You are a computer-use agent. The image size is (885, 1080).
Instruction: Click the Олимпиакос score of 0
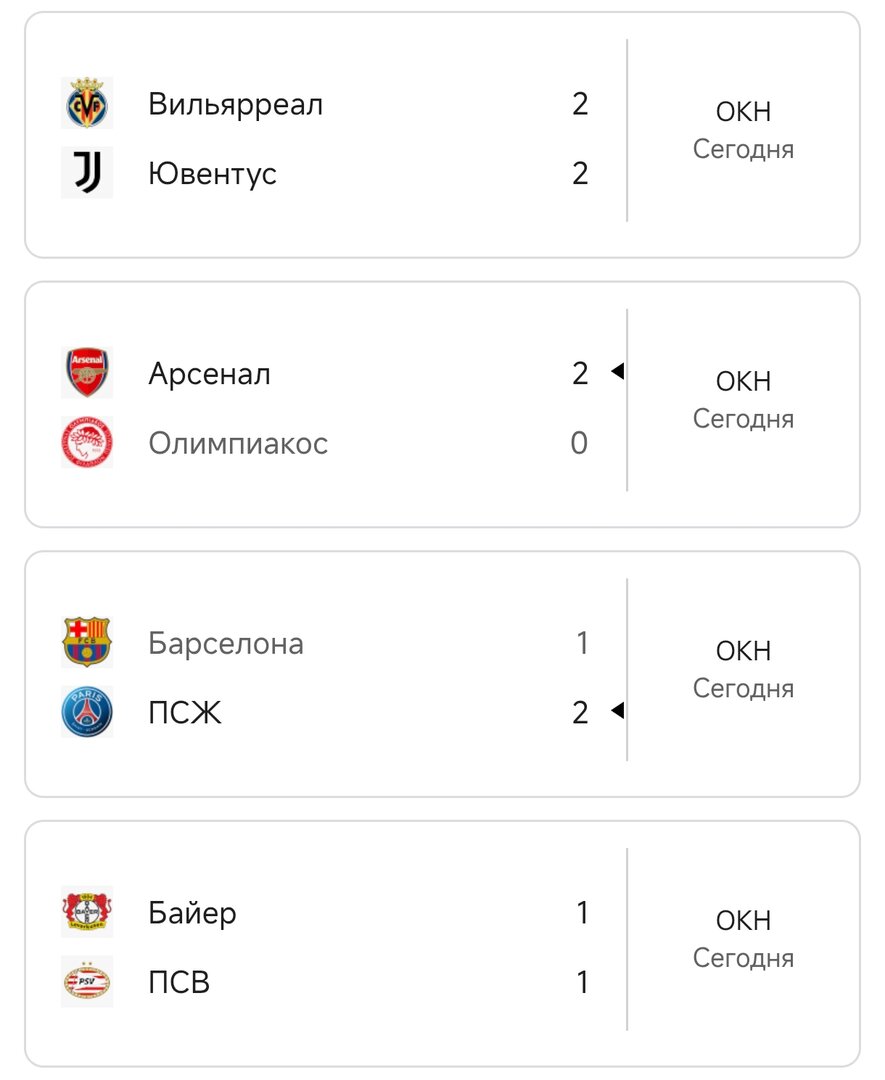coord(579,443)
